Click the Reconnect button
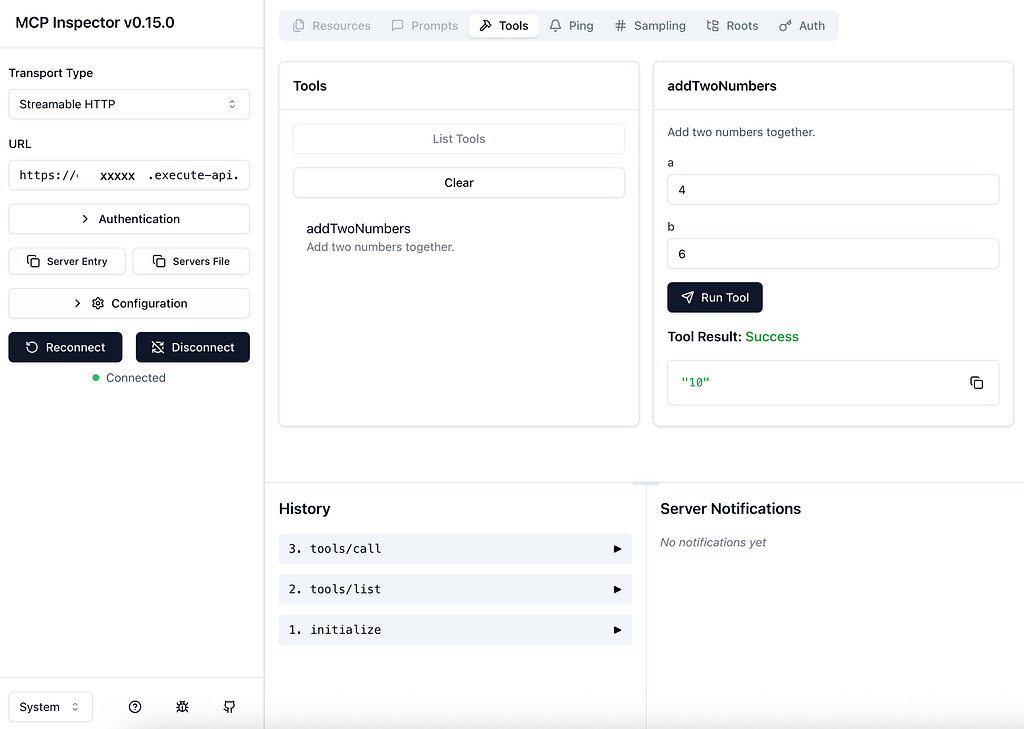Viewport: 1024px width, 729px height. [x=65, y=348]
